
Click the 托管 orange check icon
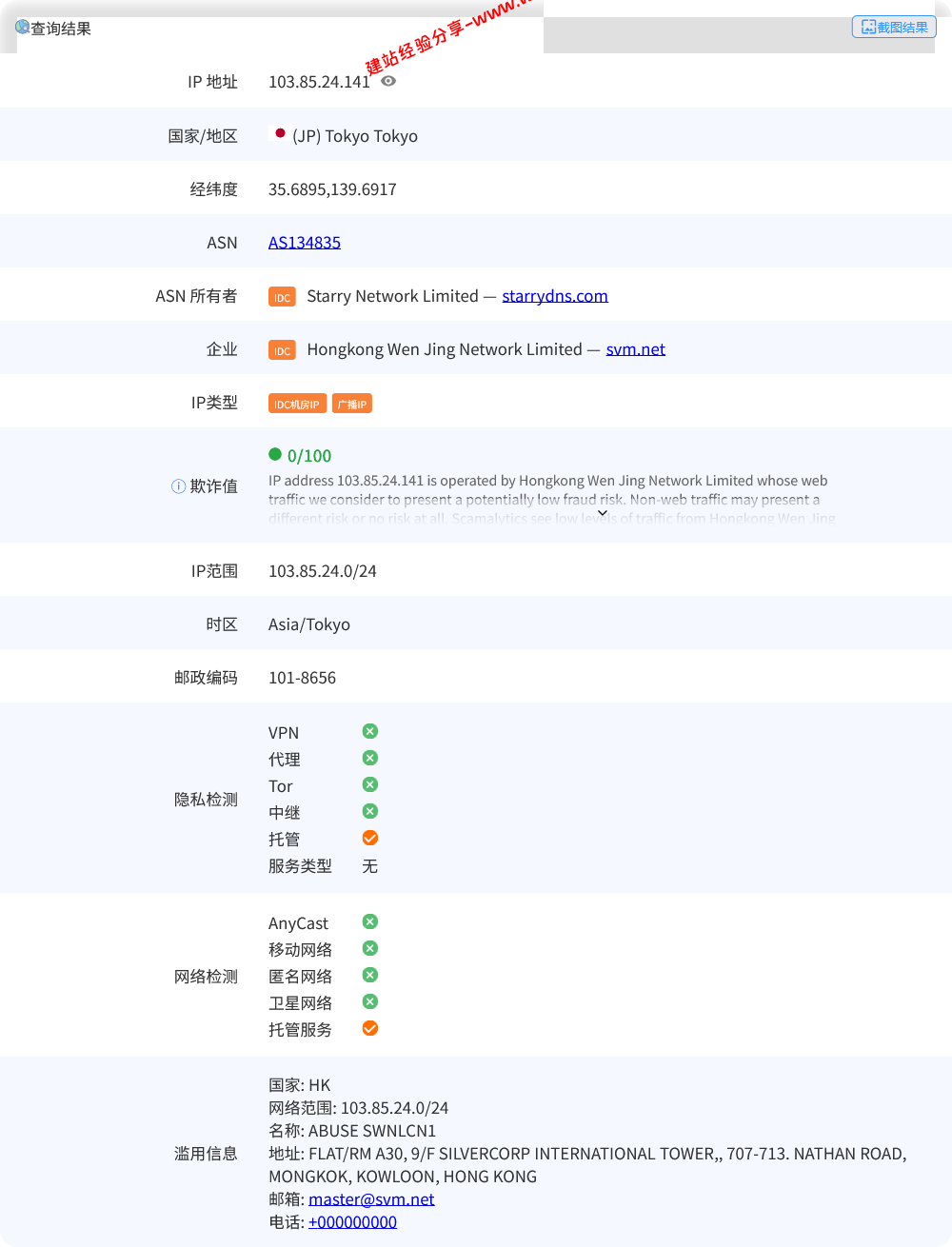370,838
